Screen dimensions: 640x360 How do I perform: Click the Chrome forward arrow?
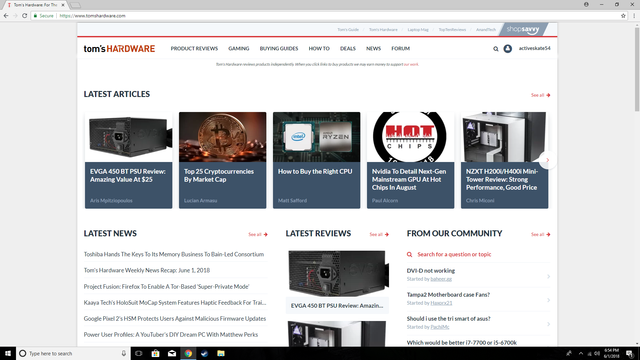coord(15,16)
